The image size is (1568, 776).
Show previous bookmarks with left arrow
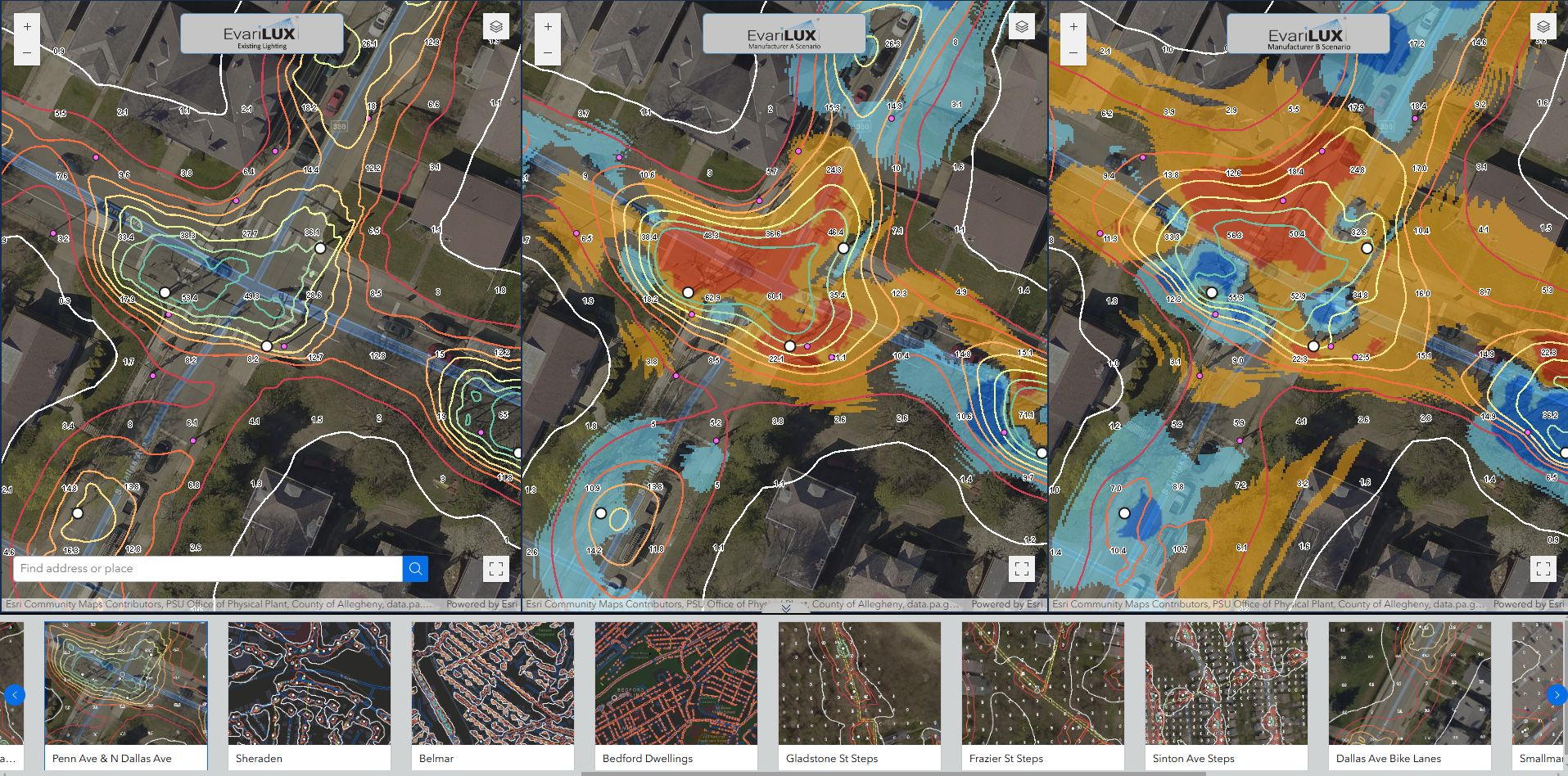pos(14,695)
